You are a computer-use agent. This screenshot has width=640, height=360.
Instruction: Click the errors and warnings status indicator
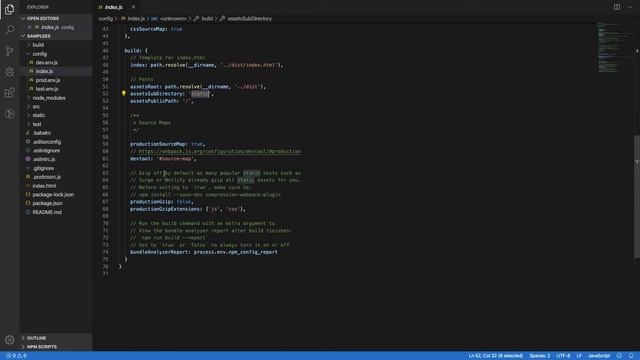point(16,356)
